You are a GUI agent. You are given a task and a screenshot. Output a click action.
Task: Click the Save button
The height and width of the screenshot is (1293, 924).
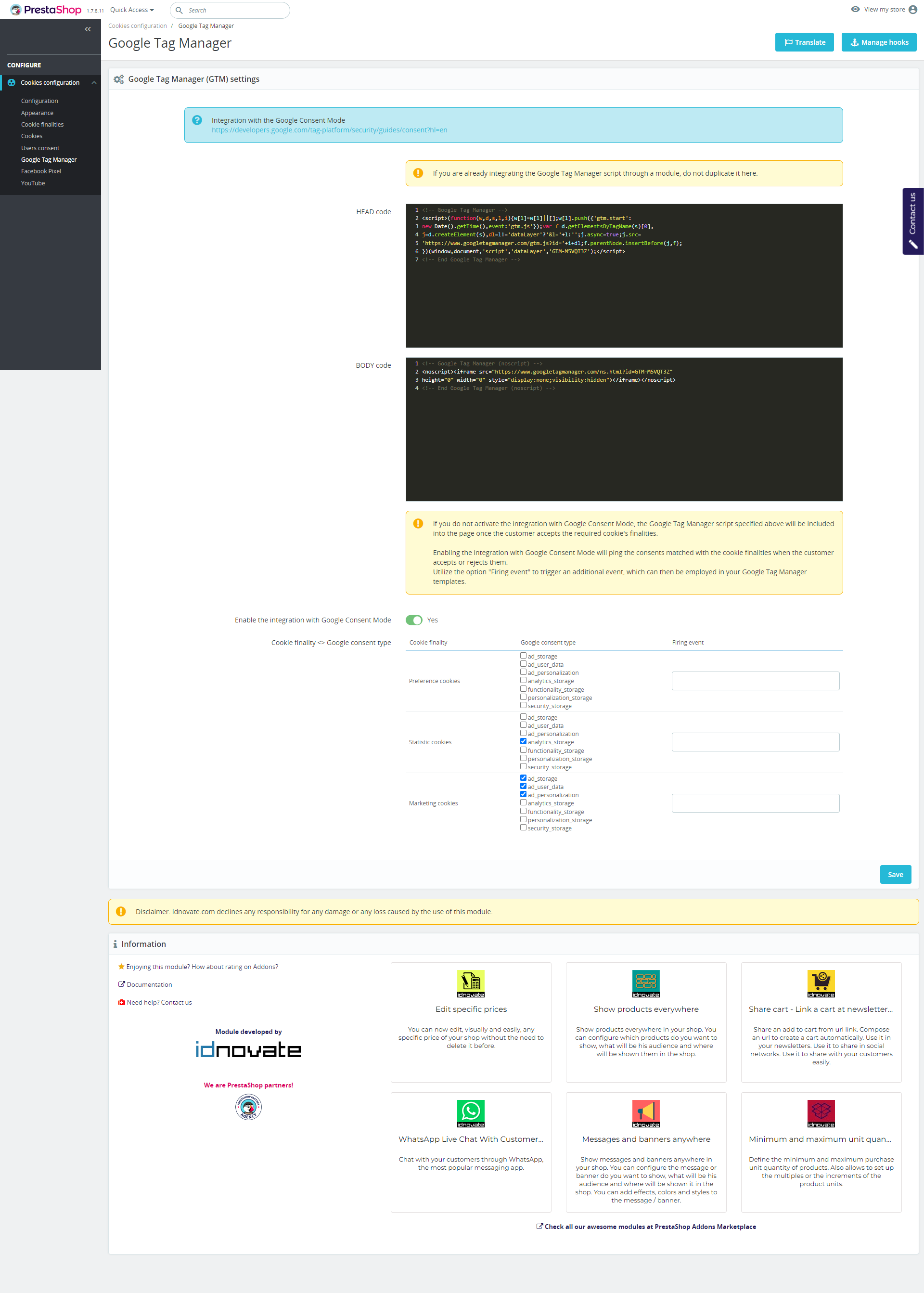point(895,874)
